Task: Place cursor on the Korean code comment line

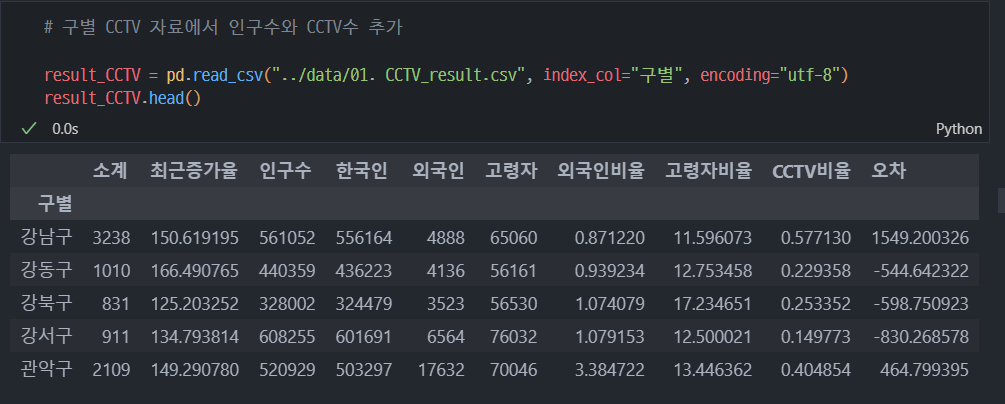Action: coord(224,28)
